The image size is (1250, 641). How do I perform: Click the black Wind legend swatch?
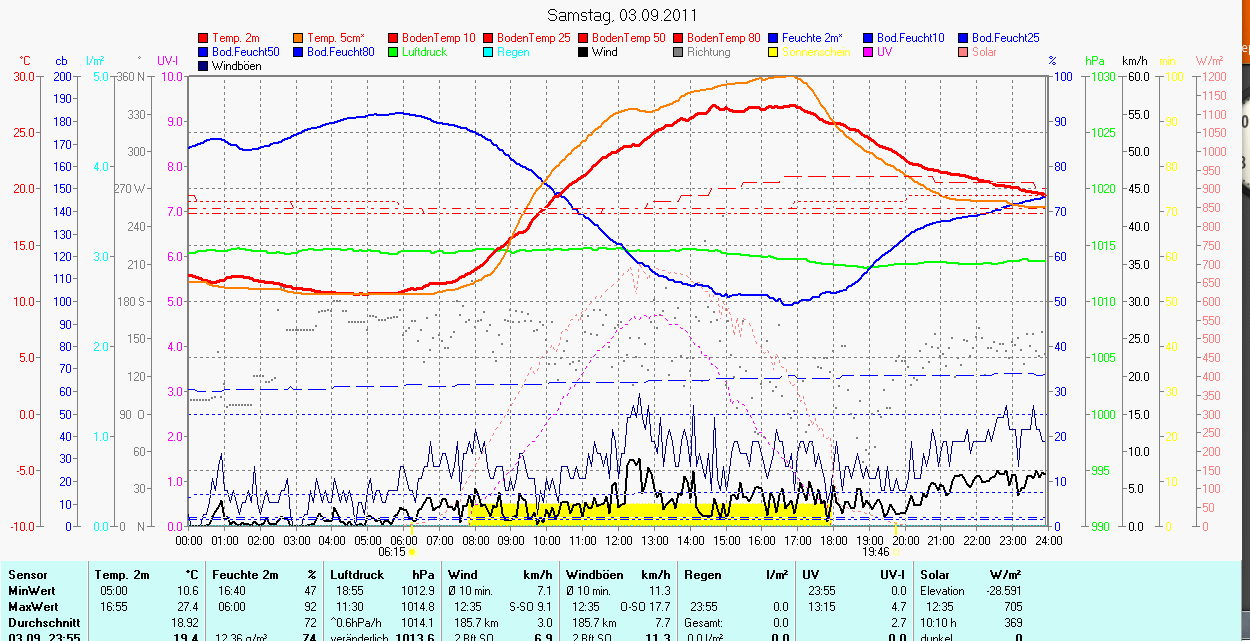(x=582, y=51)
